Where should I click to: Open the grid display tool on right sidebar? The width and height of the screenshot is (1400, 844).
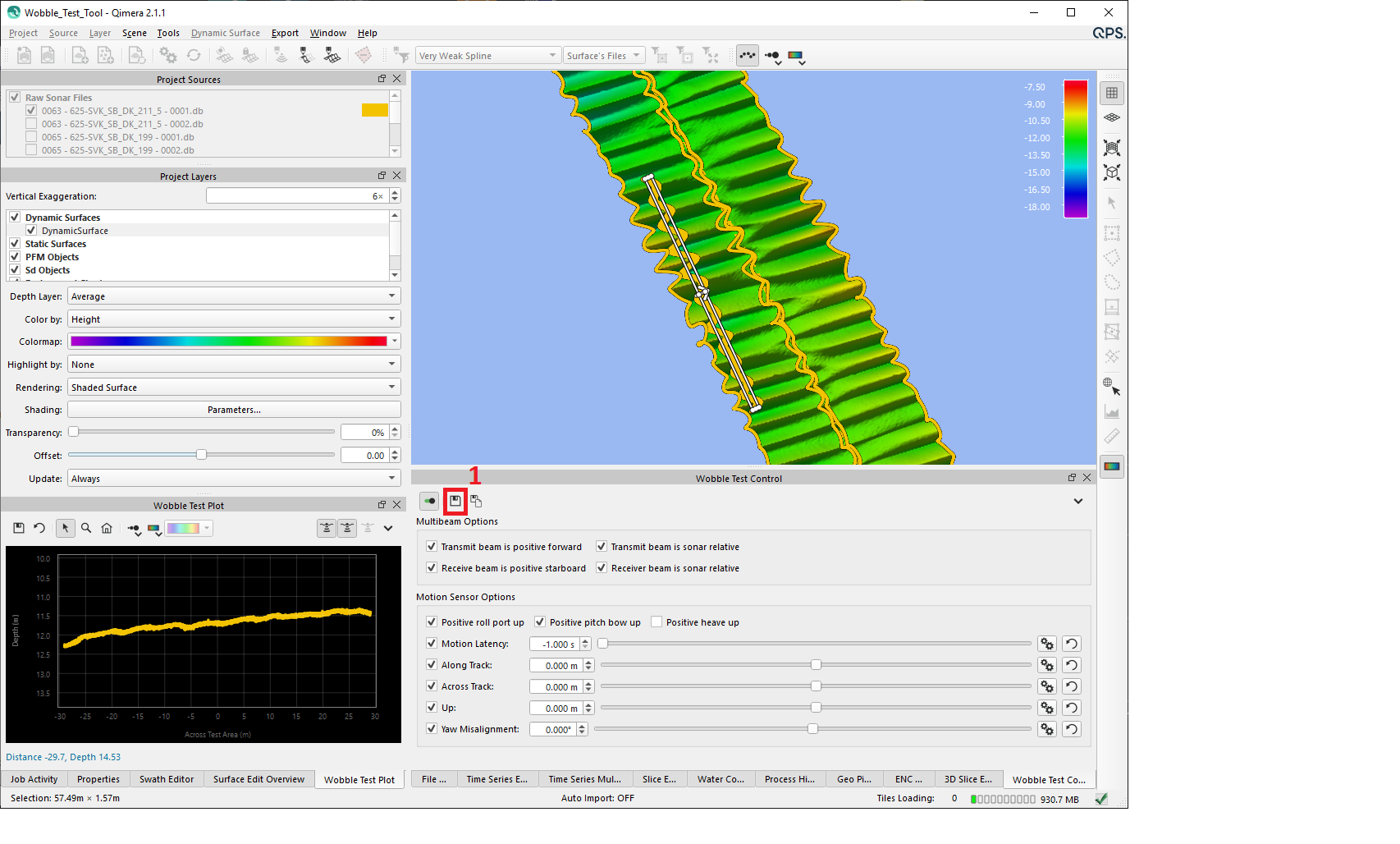click(x=1112, y=92)
